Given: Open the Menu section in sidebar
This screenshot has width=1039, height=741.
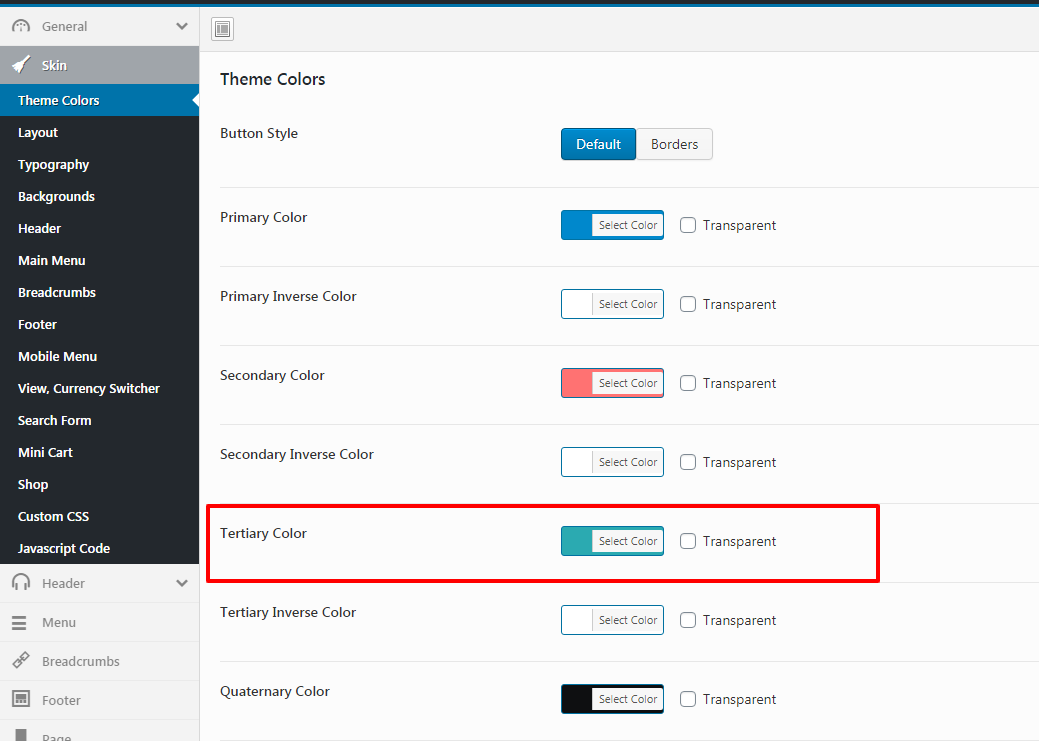Looking at the screenshot, I should tap(99, 622).
